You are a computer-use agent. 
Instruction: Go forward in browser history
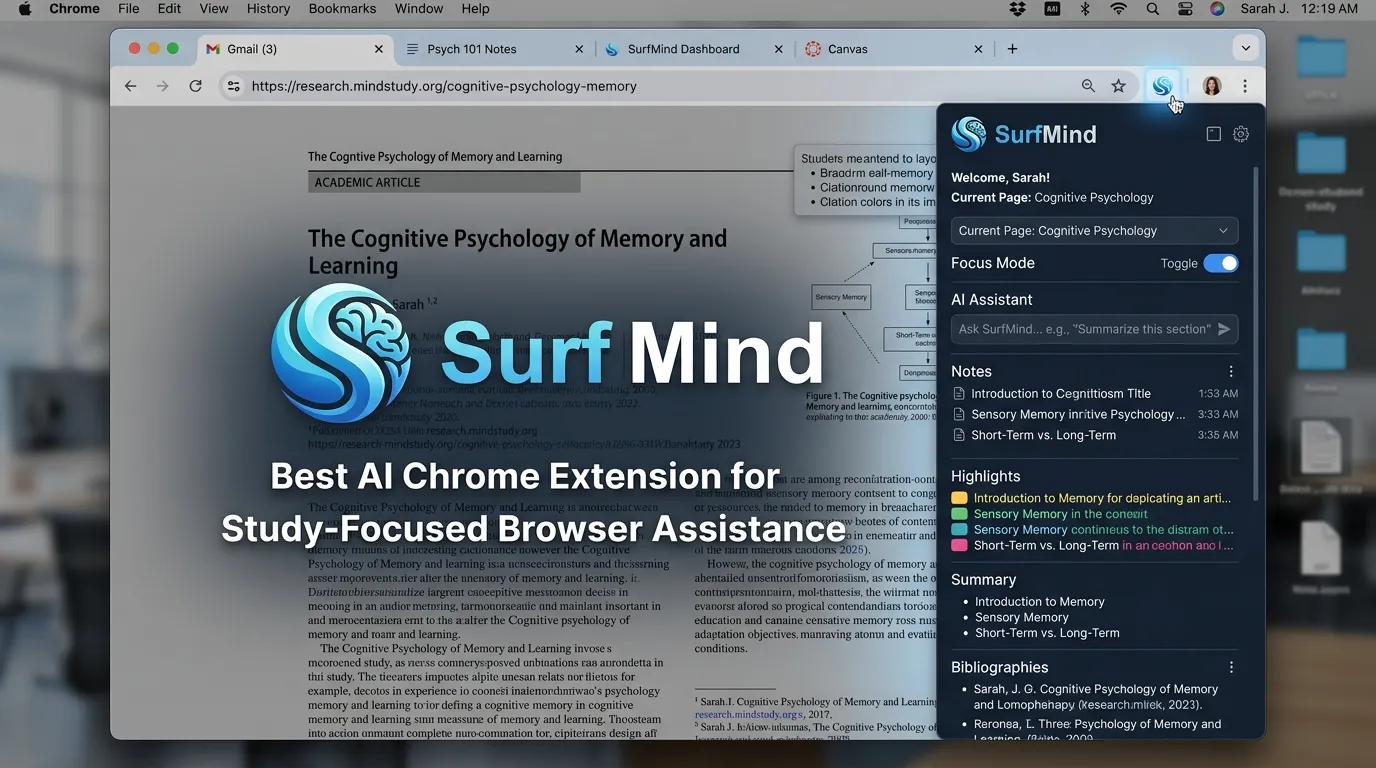point(163,86)
